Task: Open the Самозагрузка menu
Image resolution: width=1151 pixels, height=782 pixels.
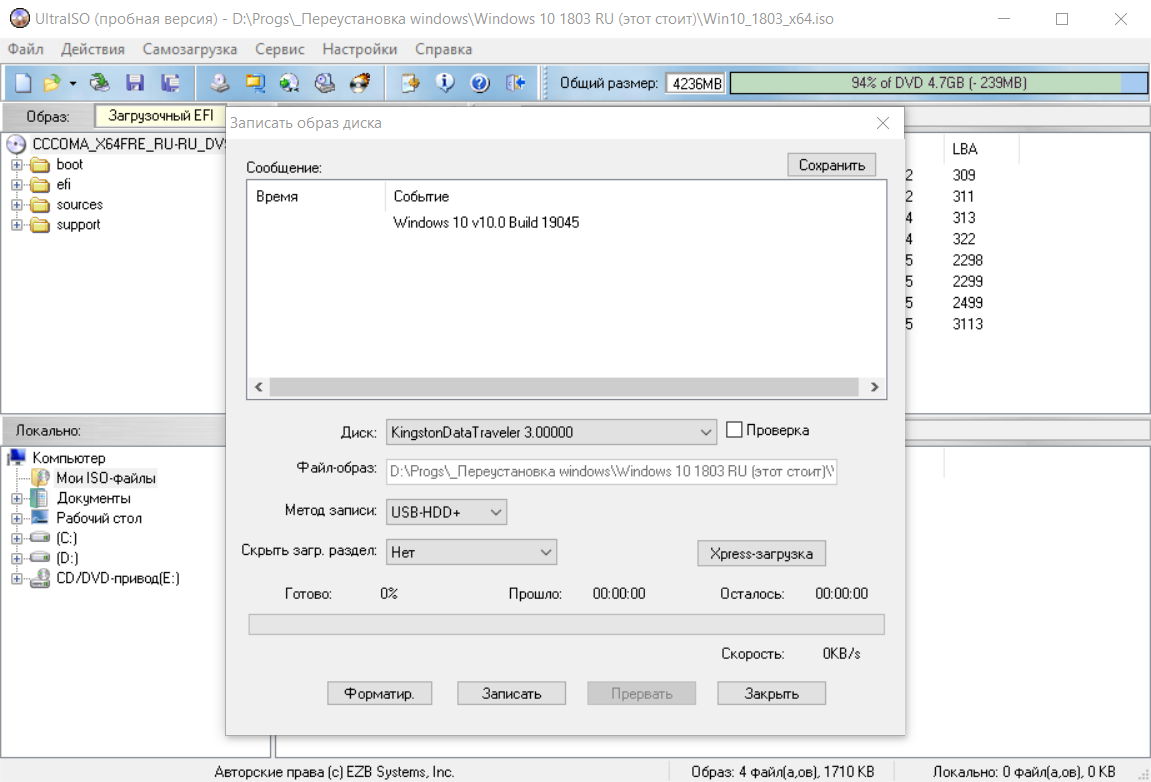Action: (x=189, y=49)
